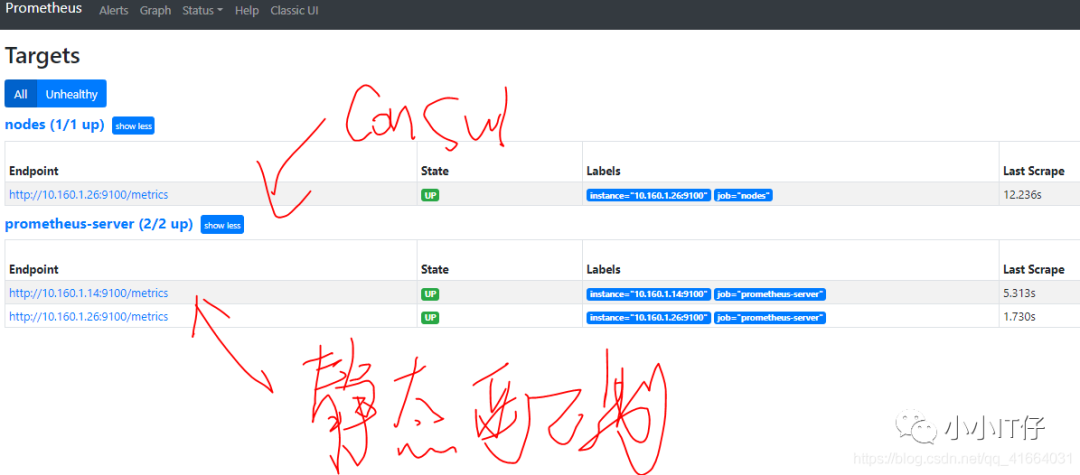This screenshot has height=475, width=1080.
Task: Click last scrape value 12.236s
Action: pos(1022,195)
